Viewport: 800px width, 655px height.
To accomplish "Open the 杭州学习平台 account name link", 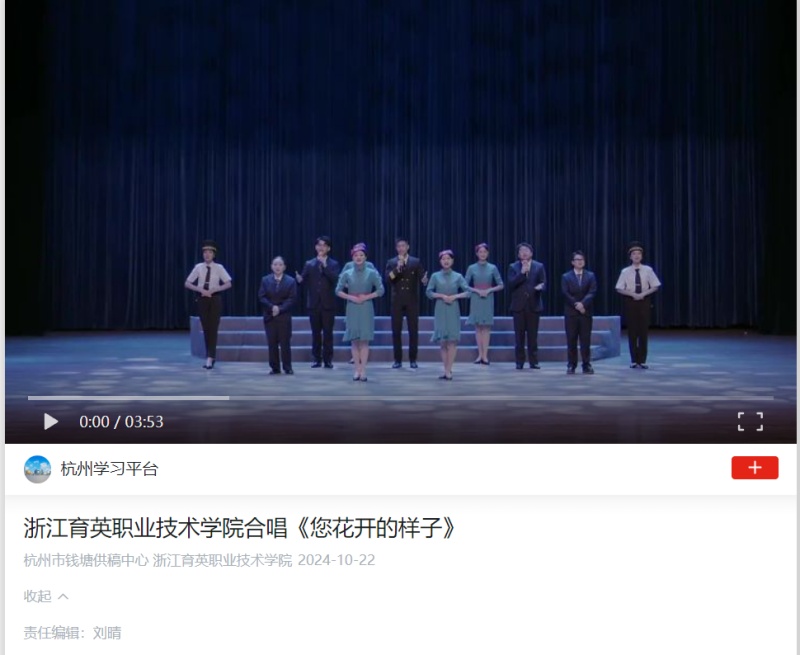I will click(x=109, y=469).
